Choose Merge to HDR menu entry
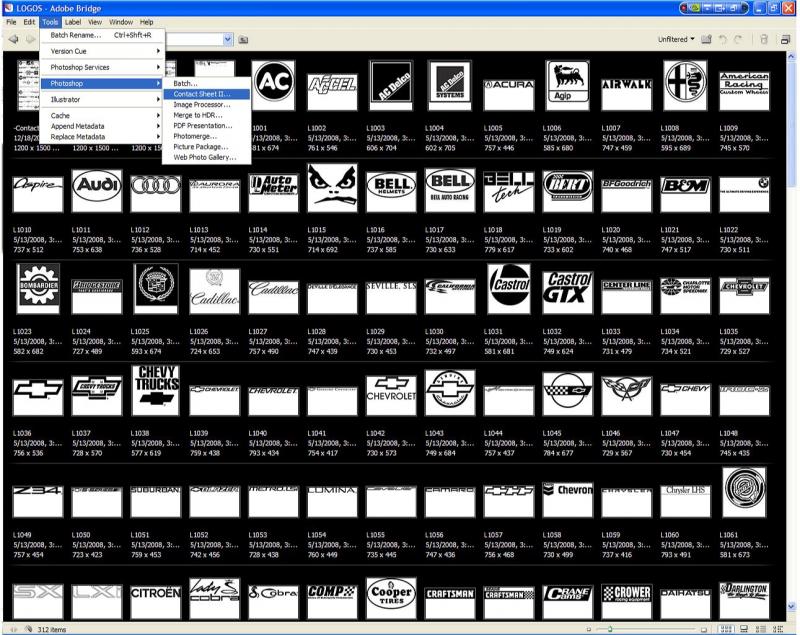The image size is (800, 635). coord(206,115)
